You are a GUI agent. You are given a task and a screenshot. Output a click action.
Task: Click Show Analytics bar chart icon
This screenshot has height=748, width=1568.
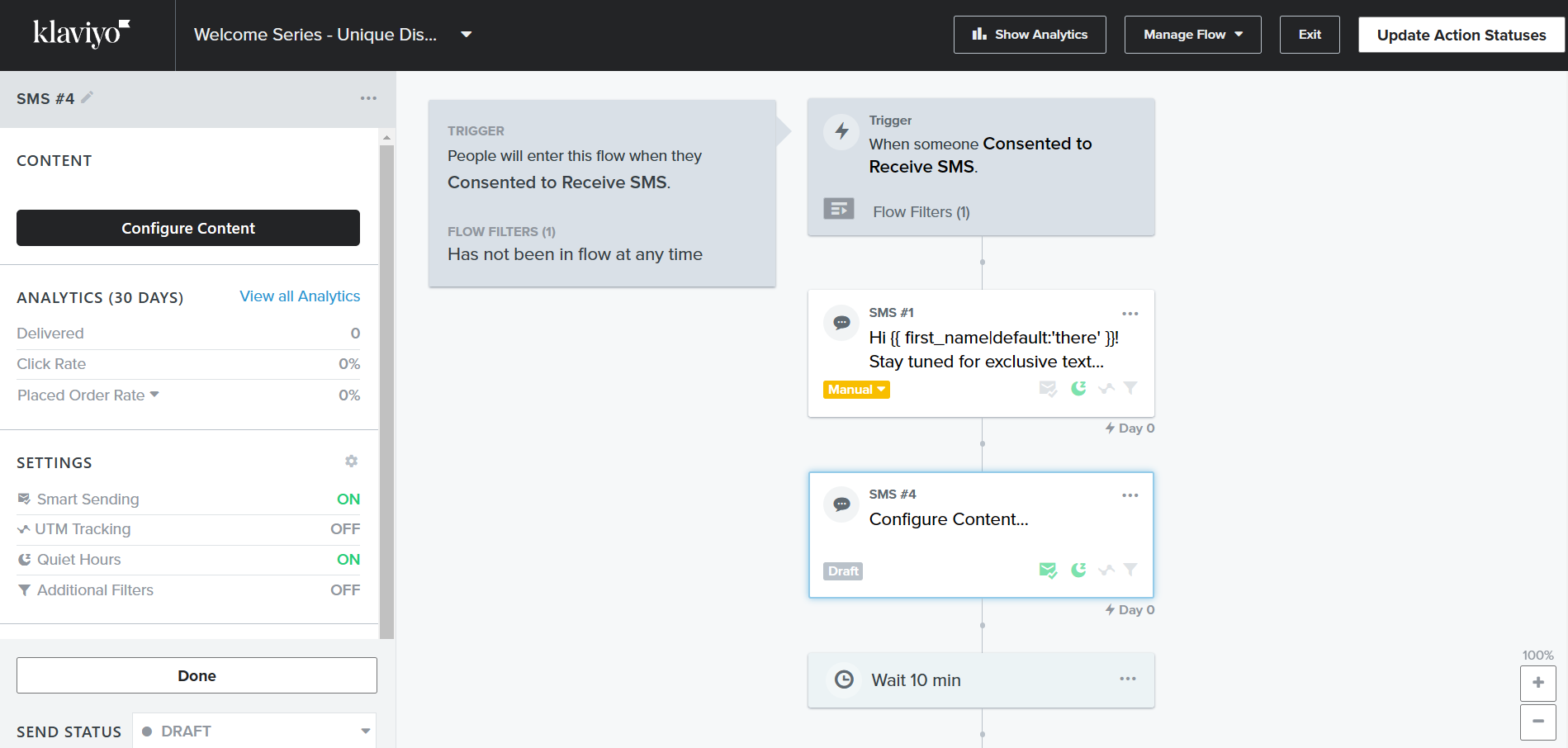click(x=979, y=34)
